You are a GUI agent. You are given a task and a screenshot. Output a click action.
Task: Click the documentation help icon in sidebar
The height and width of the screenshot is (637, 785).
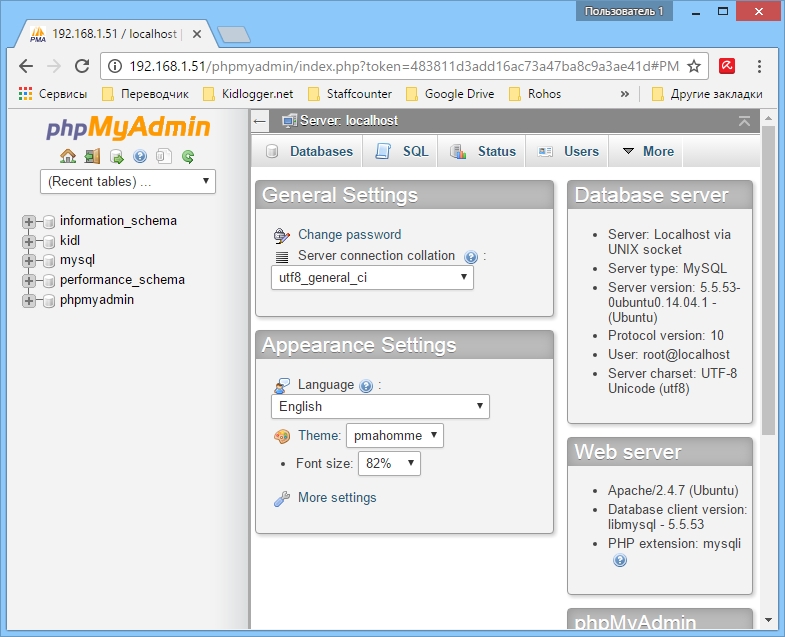click(140, 156)
